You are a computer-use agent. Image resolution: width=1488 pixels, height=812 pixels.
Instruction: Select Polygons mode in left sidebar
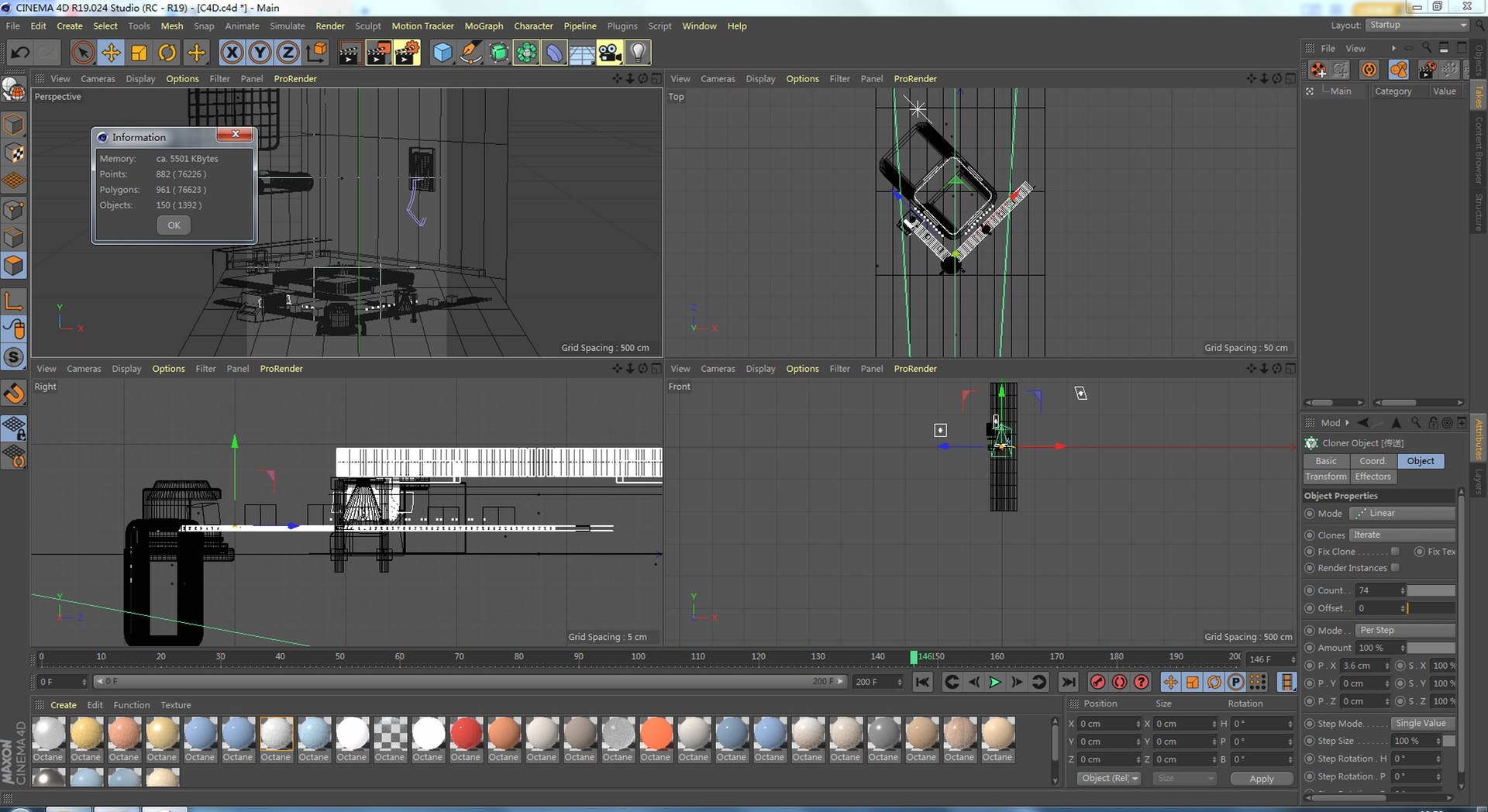point(14,265)
